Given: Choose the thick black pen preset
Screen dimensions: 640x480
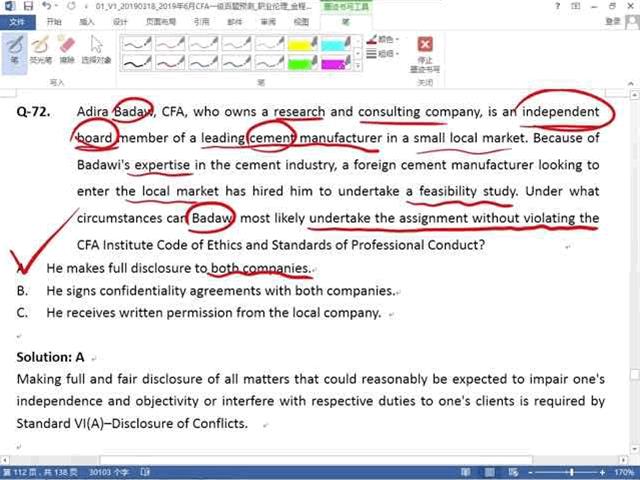Looking at the screenshot, I should (x=137, y=63).
